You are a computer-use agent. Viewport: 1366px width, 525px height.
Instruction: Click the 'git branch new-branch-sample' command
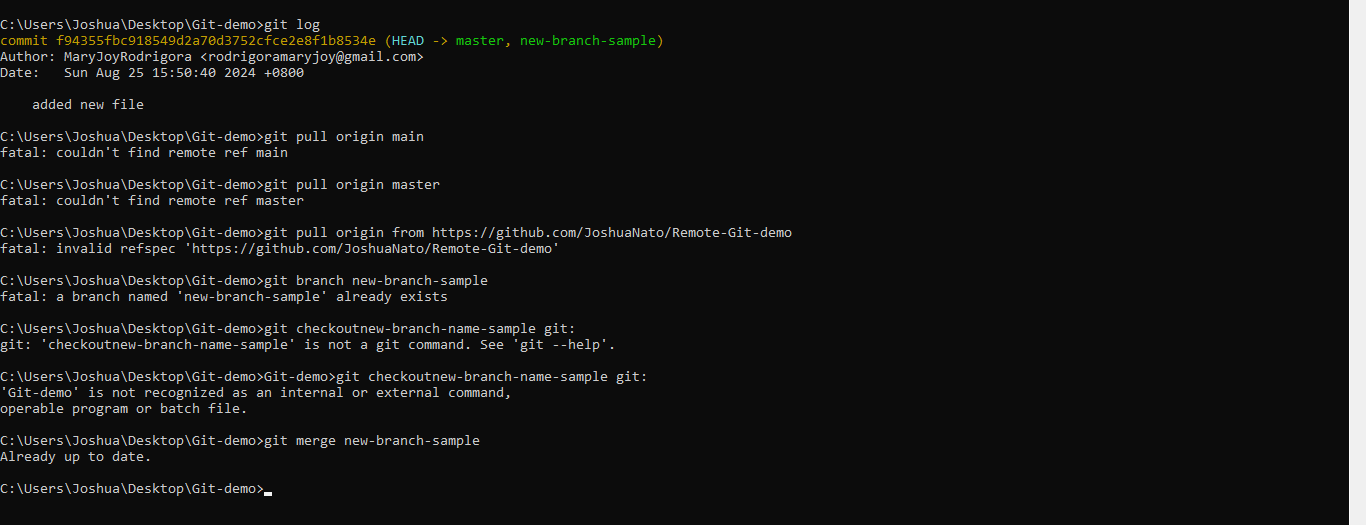coord(376,281)
